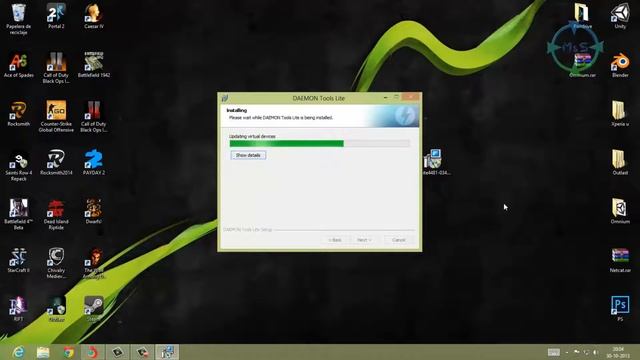Click the taskbar clock and date
Image resolution: width=640 pixels, height=360 pixels.
point(618,352)
